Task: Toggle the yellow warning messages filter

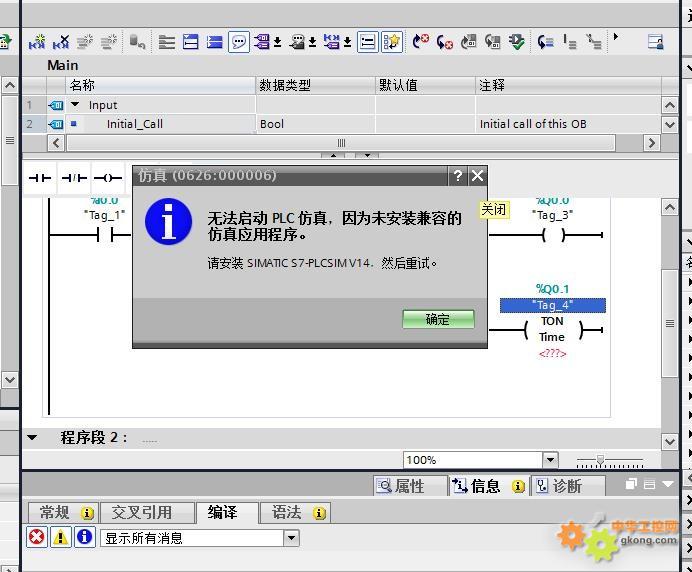Action: [x=60, y=537]
